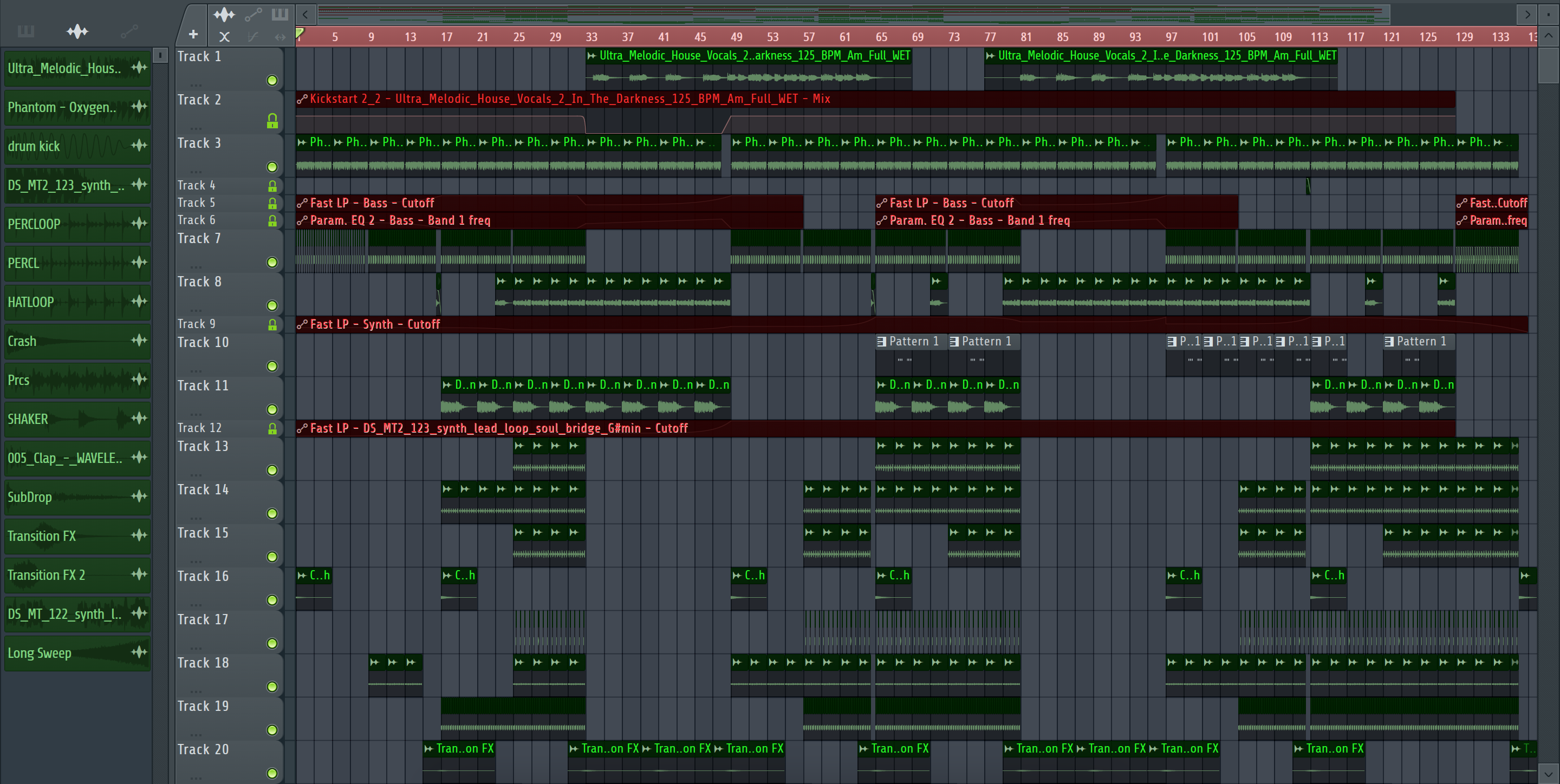Switch picker to the patterns piano tab
Image resolution: width=1560 pixels, height=784 pixels.
pos(26,31)
